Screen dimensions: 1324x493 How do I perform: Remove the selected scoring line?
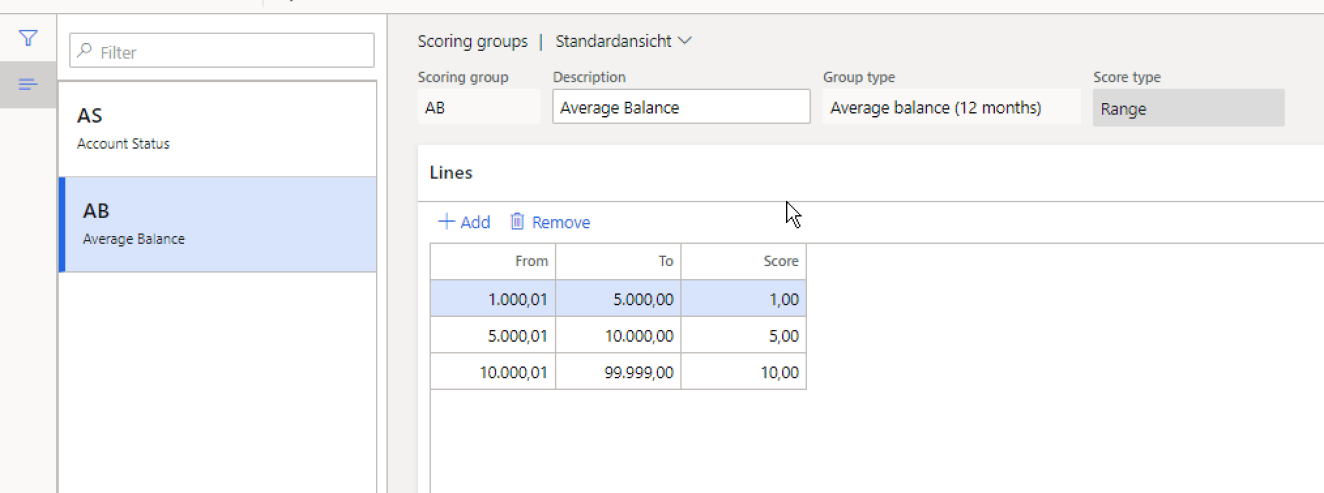pyautogui.click(x=550, y=222)
